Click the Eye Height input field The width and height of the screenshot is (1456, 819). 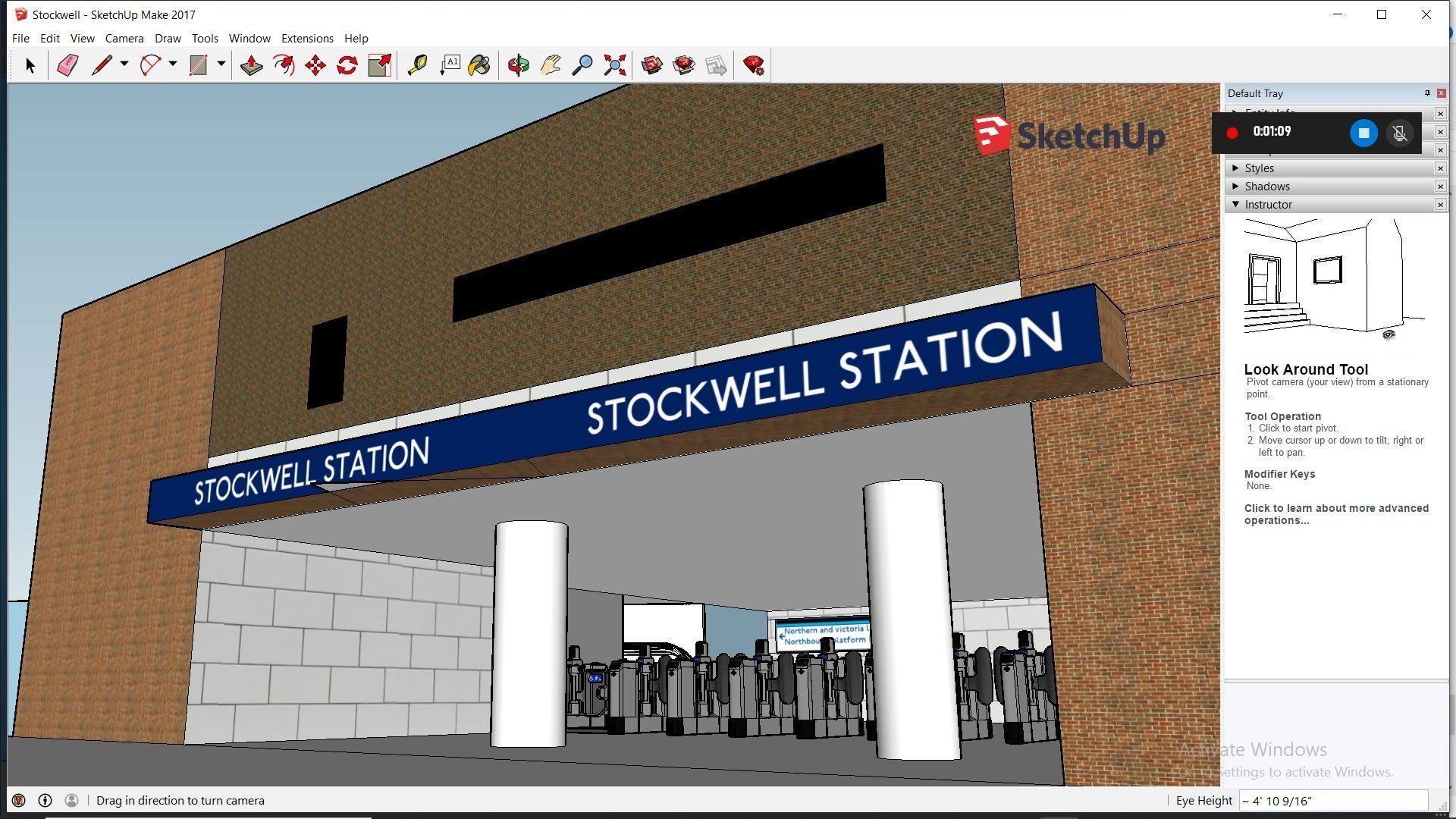(x=1332, y=801)
